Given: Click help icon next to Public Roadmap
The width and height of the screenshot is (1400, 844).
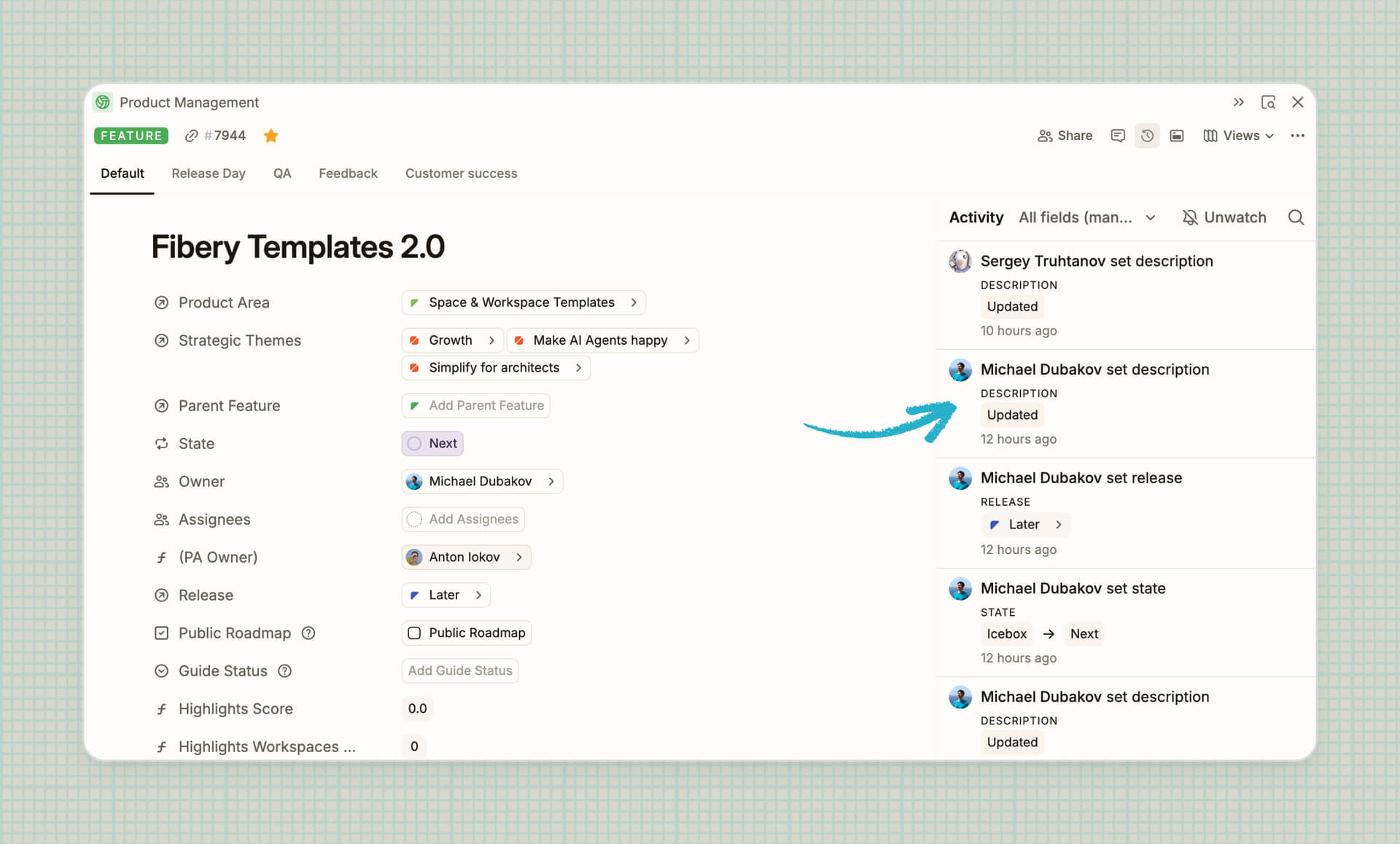Looking at the screenshot, I should tap(308, 633).
